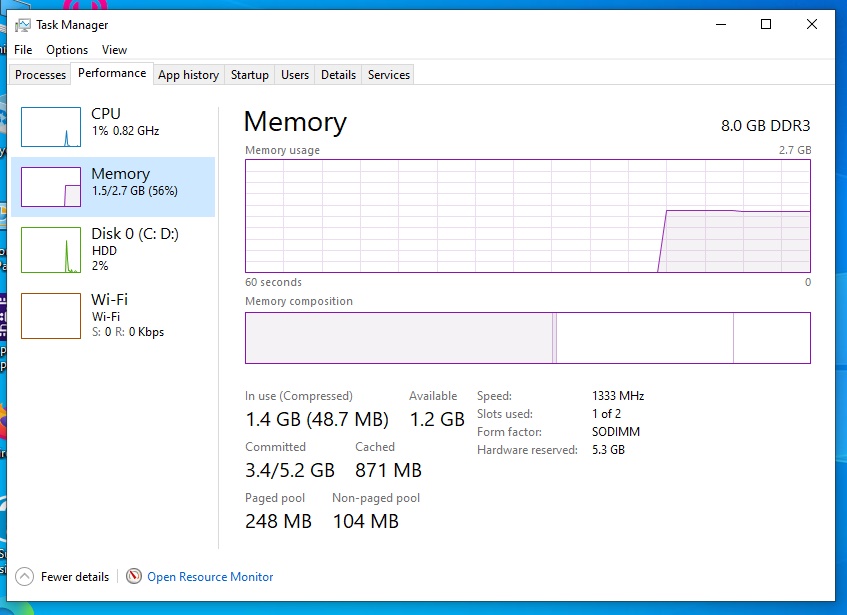The height and width of the screenshot is (615, 847).
Task: Click the 2.7 GB graph maximum label
Action: (x=795, y=150)
